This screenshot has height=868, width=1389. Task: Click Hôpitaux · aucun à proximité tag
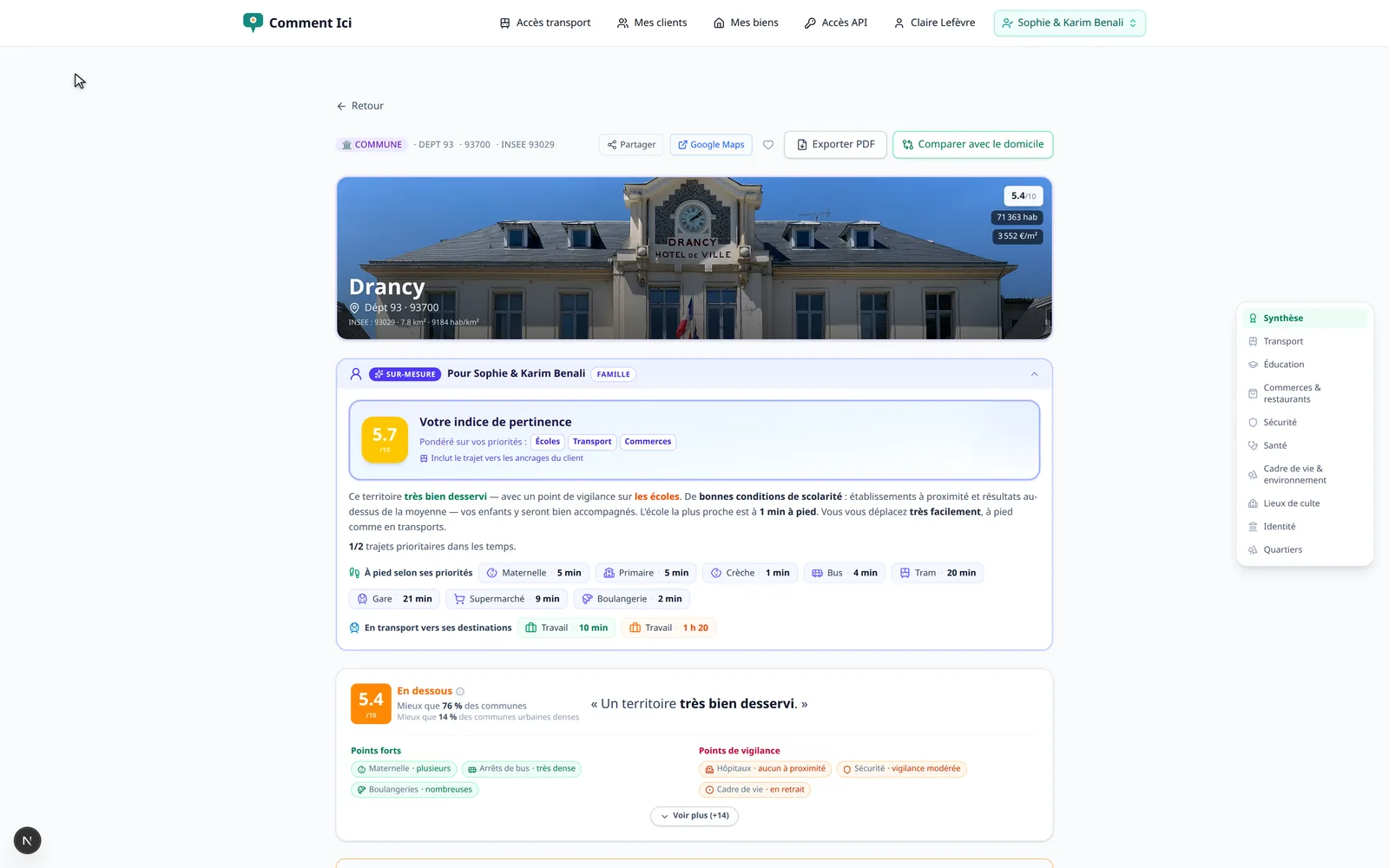(x=765, y=769)
